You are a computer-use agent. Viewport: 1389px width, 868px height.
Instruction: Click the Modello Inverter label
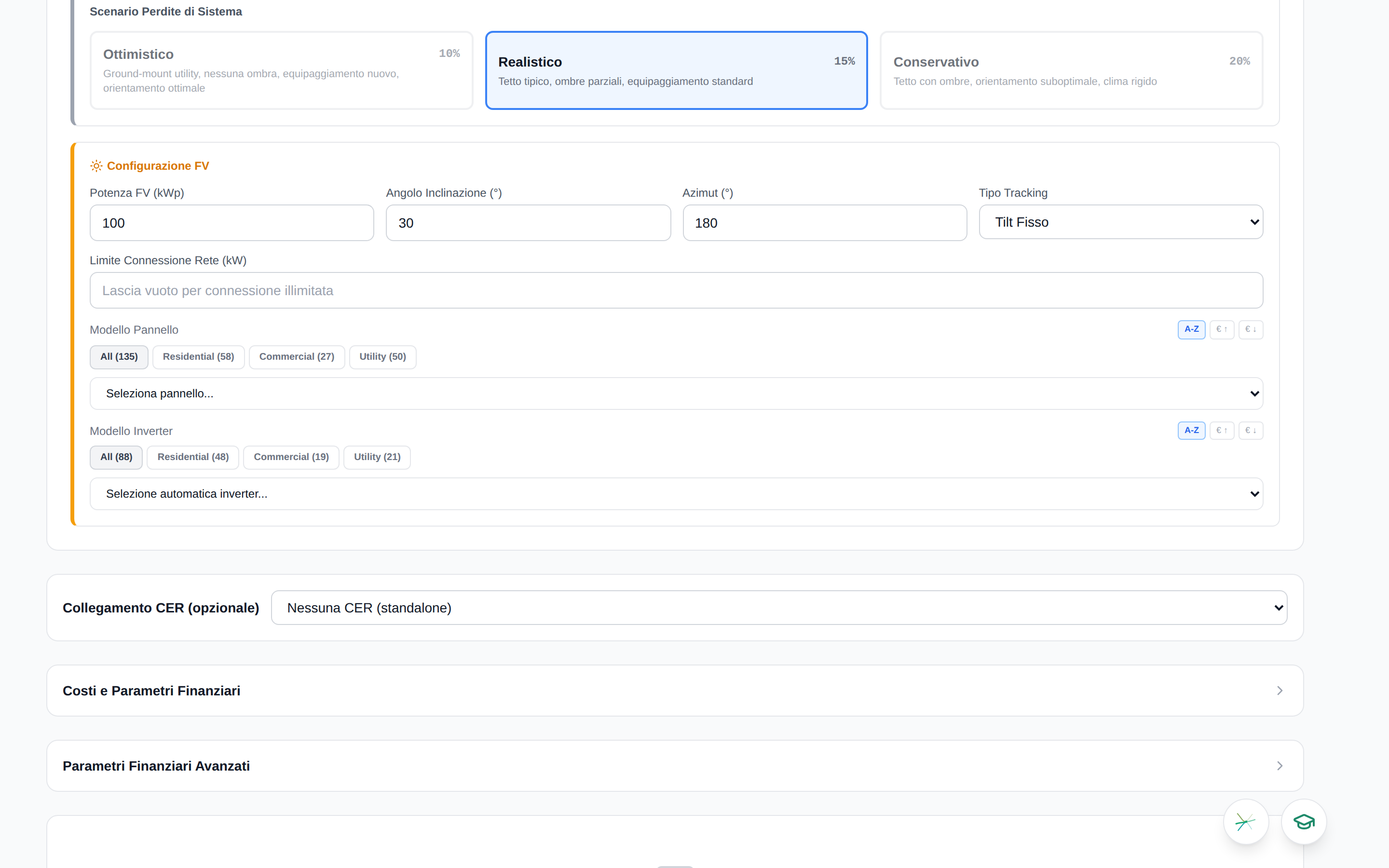pos(131,431)
